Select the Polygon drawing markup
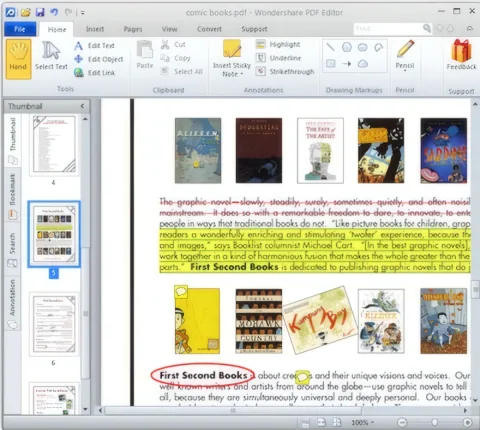 click(x=347, y=47)
